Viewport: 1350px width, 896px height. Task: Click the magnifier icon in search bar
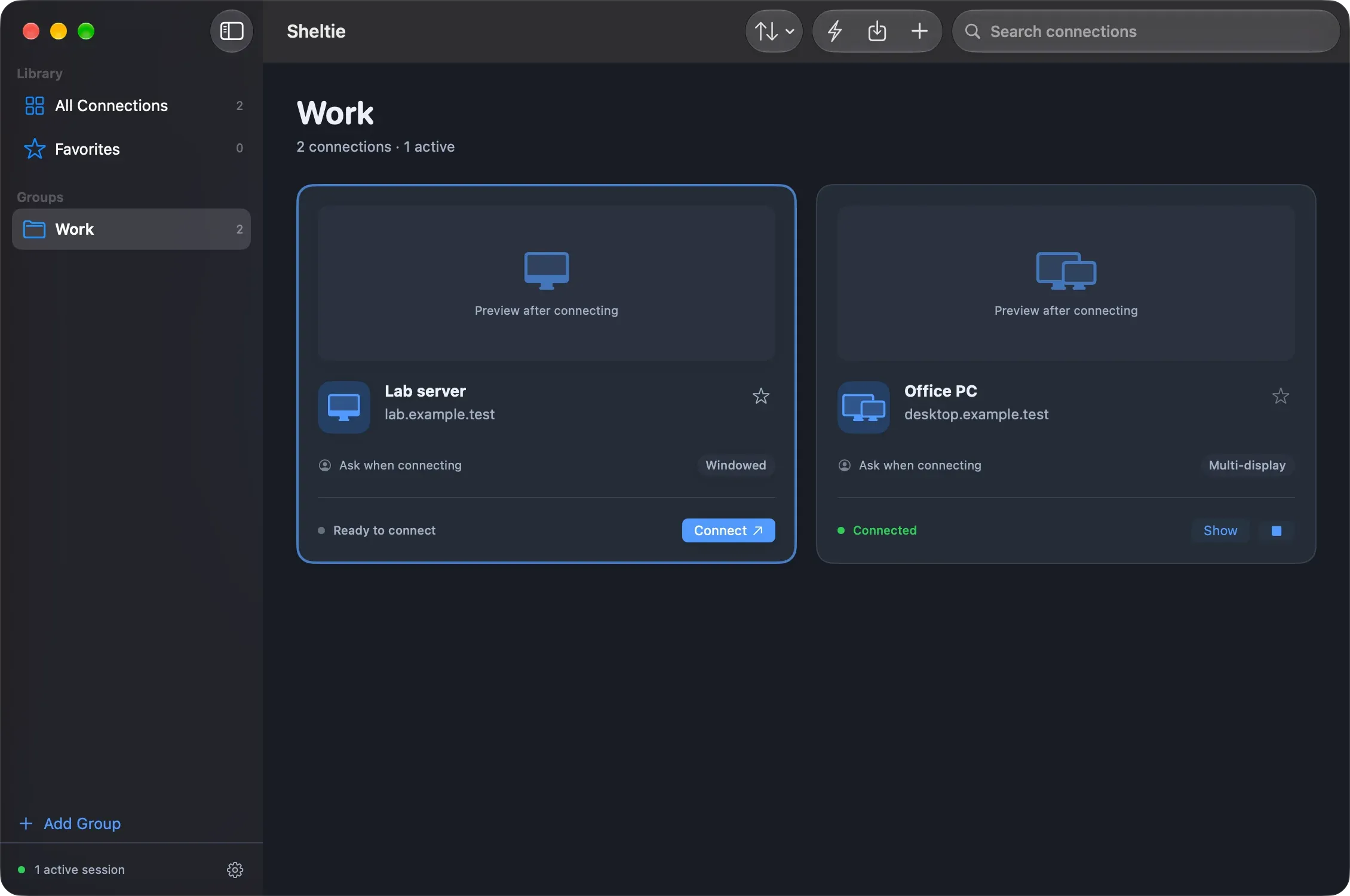coord(972,31)
